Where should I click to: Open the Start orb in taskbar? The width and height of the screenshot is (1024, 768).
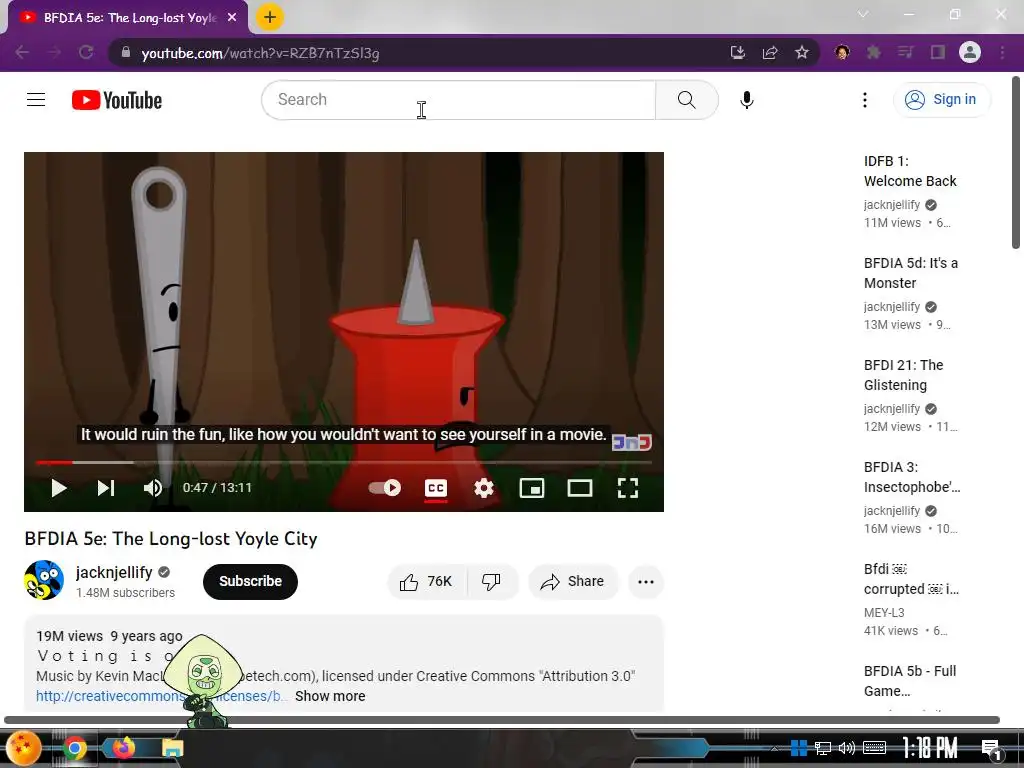point(24,748)
